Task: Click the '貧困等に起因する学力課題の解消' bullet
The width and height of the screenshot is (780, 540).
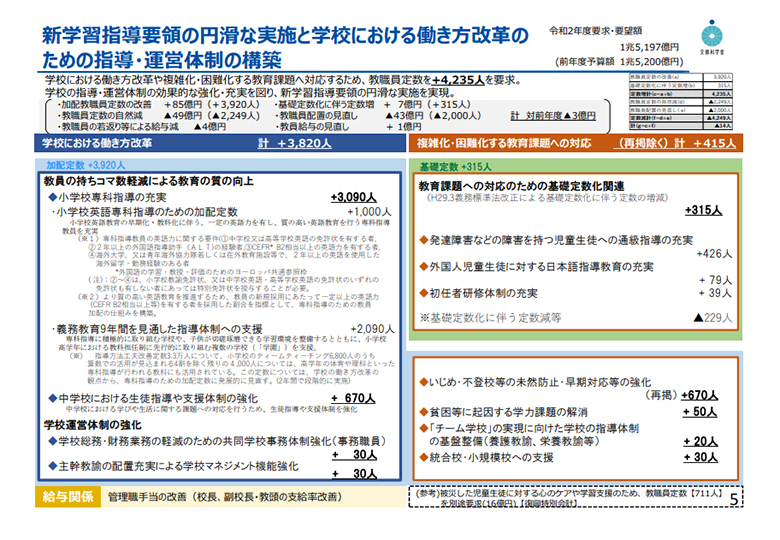Action: pyautogui.click(x=503, y=412)
